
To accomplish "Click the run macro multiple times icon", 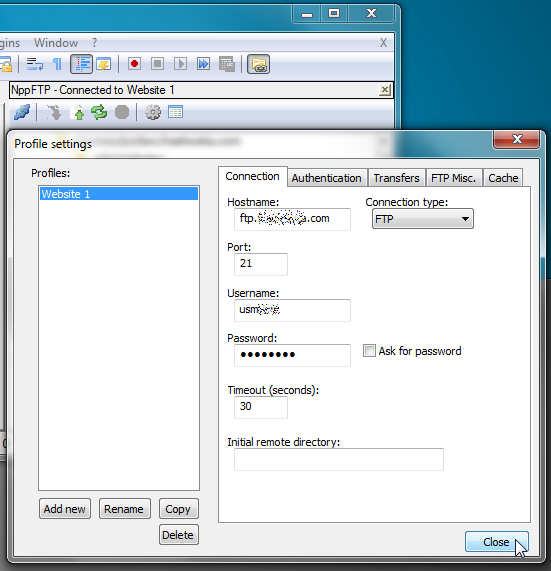I will coord(203,64).
